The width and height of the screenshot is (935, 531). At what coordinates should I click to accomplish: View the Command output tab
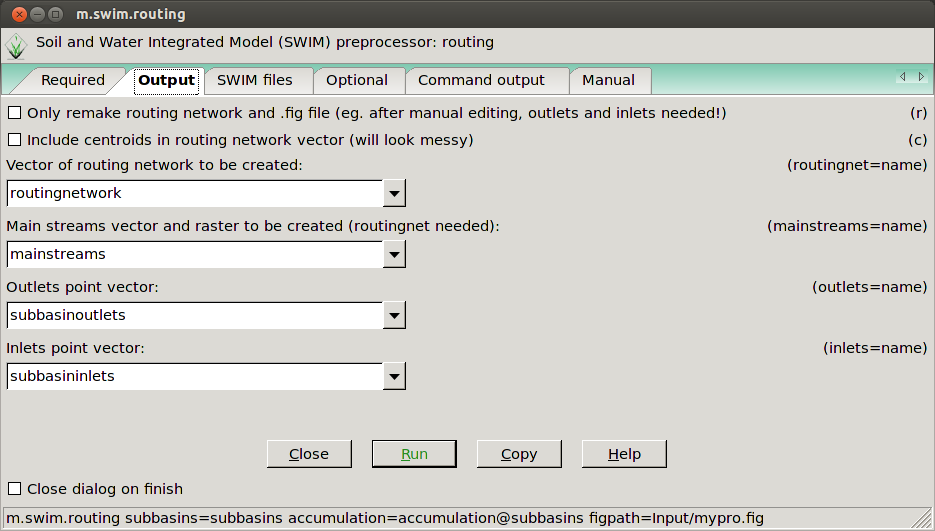click(481, 80)
